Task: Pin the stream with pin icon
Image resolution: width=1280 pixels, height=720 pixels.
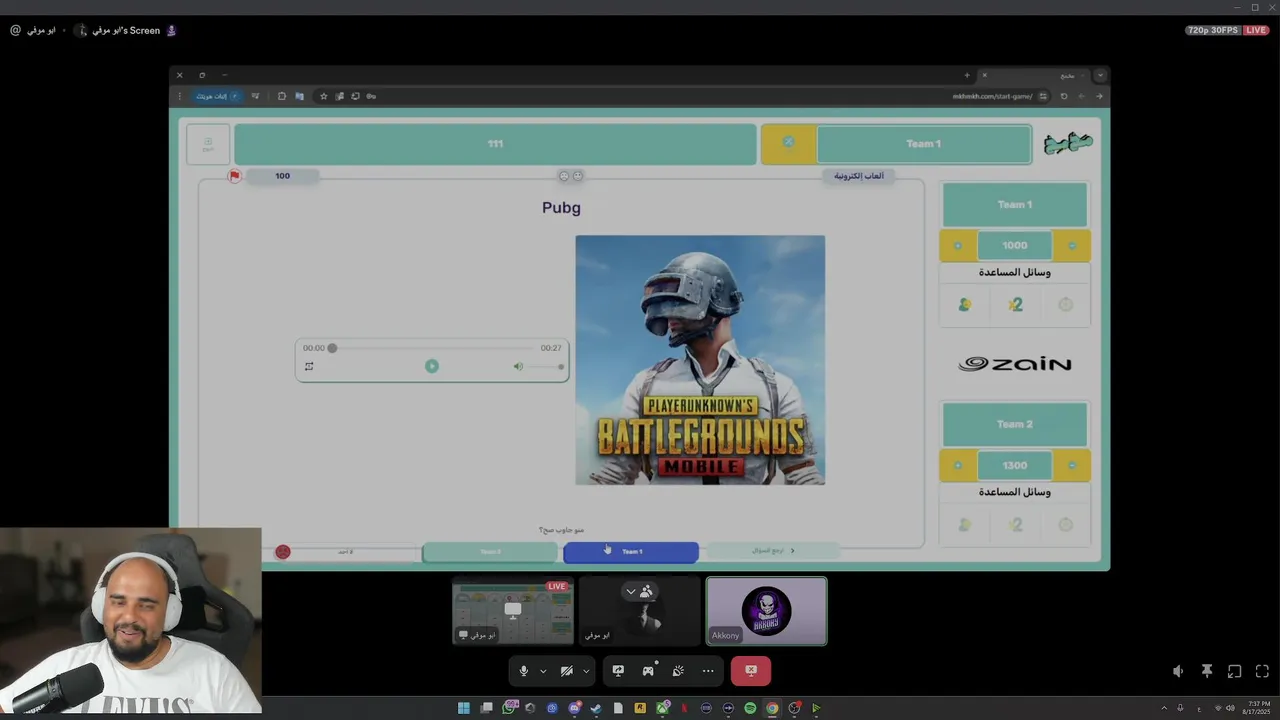Action: coord(1207,671)
